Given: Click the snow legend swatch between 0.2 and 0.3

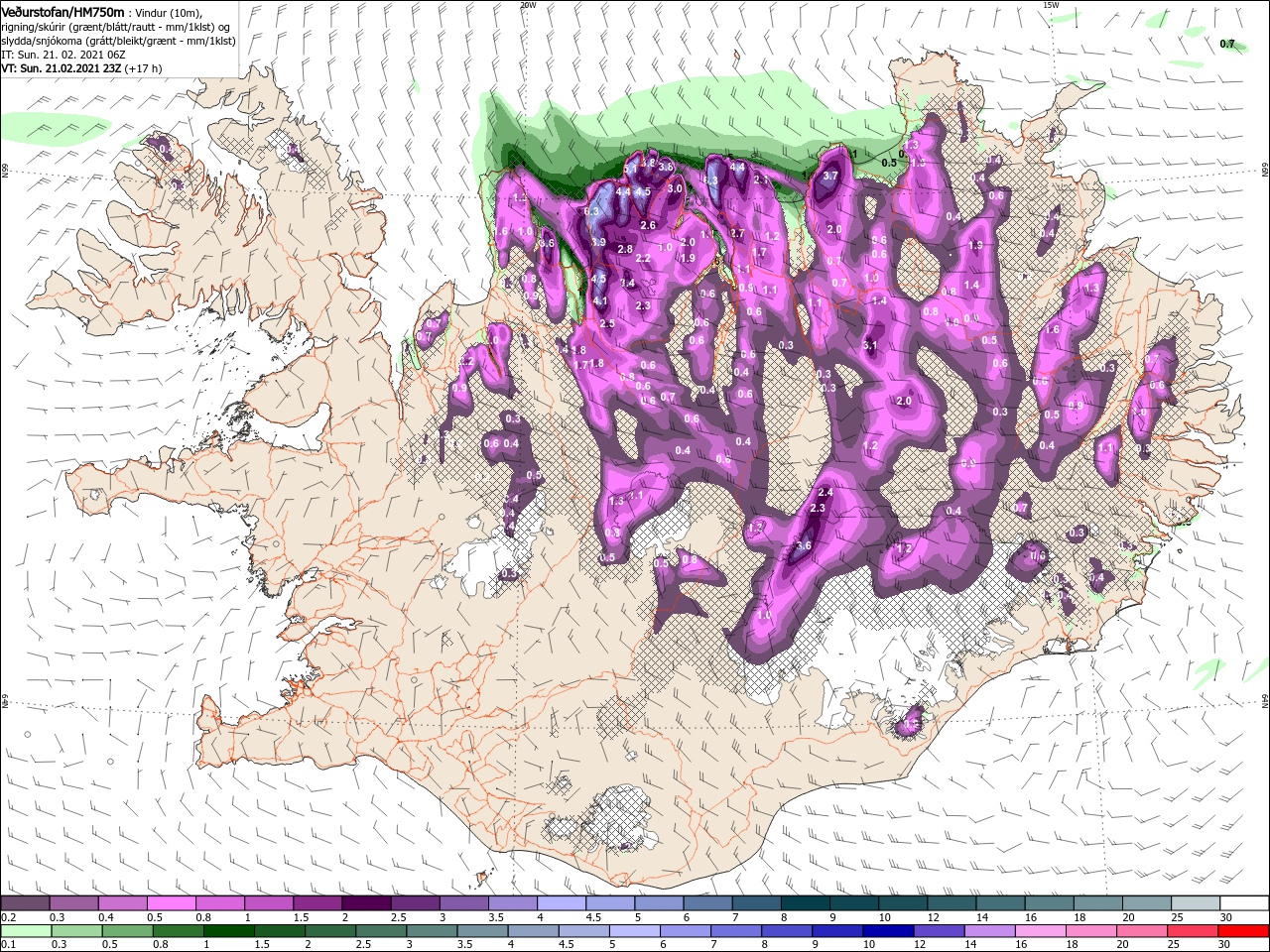Looking at the screenshot, I should [25, 903].
